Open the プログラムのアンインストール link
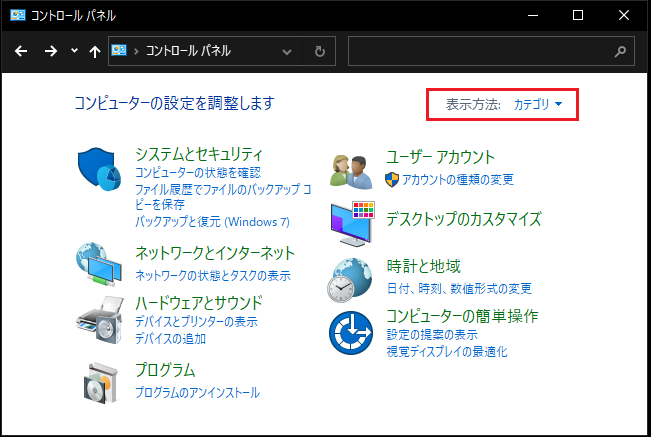 [197, 392]
